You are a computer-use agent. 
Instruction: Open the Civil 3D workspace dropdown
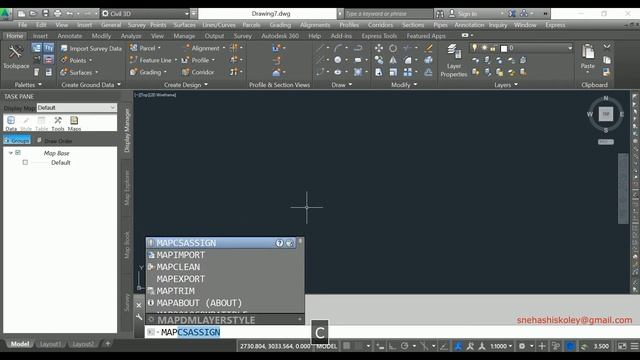146,13
